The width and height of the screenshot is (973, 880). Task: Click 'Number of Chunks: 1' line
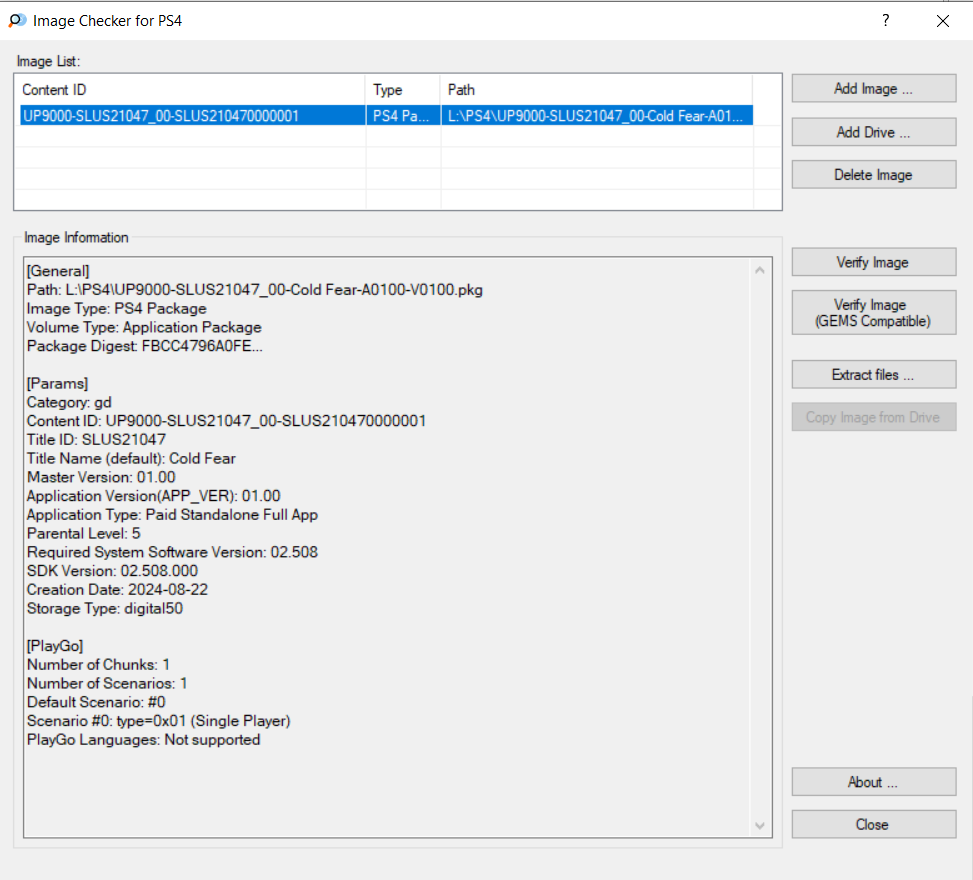point(98,665)
